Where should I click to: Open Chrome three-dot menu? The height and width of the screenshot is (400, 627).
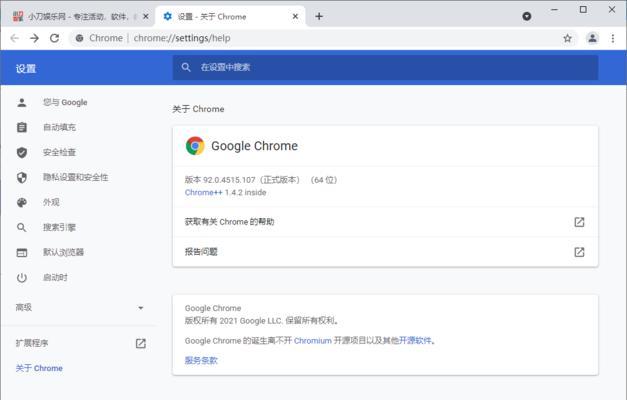[613, 38]
